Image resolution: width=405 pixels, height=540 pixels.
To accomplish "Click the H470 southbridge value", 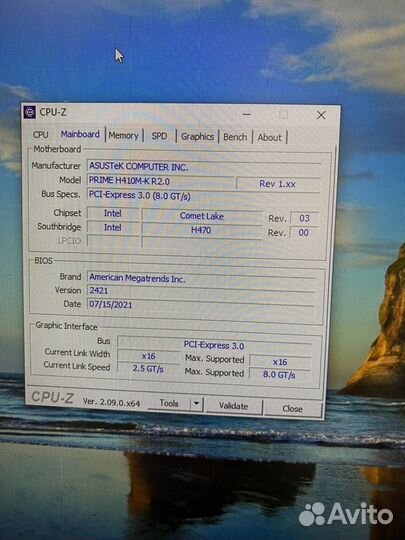I will 201,230.
